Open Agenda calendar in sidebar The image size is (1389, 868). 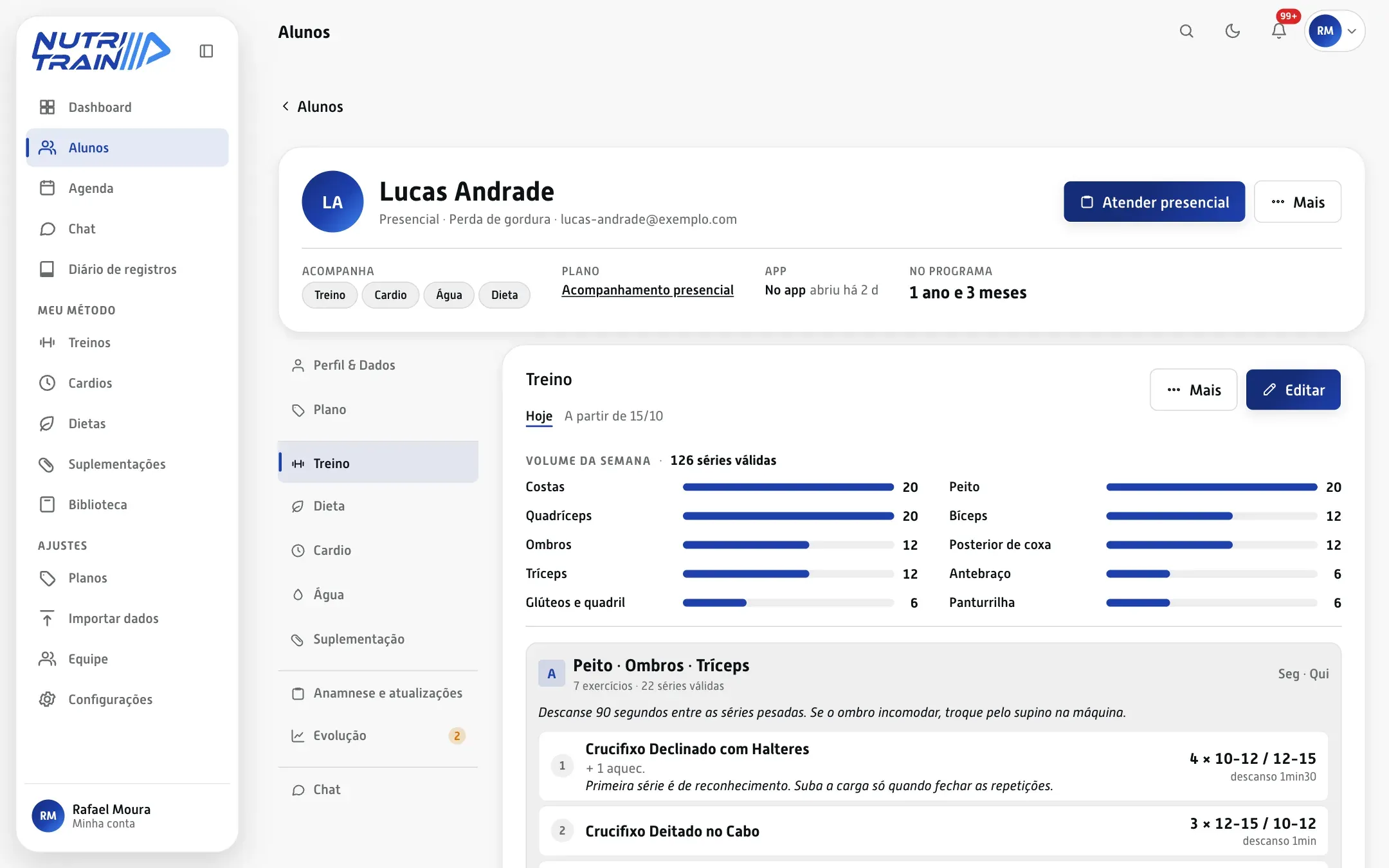tap(127, 188)
